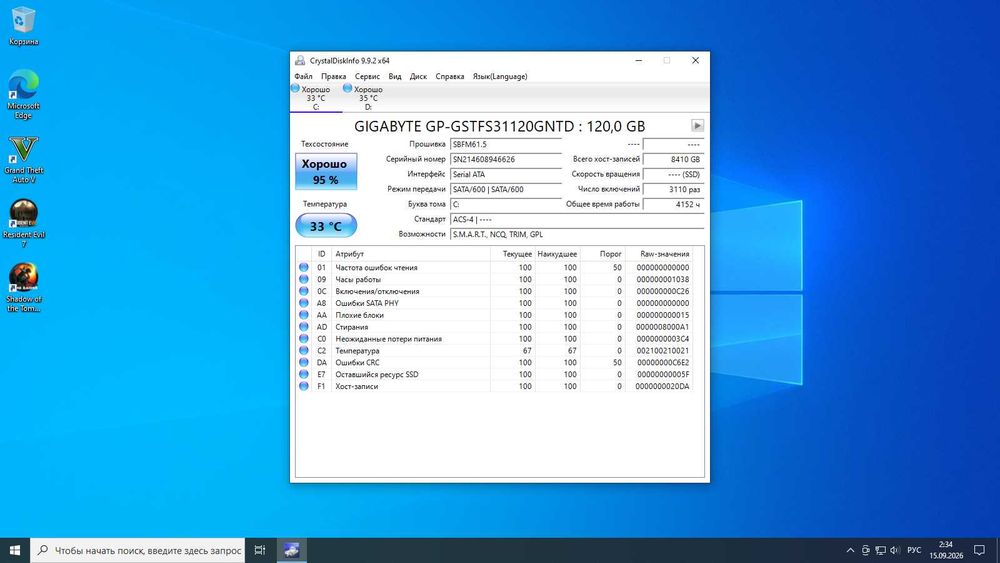This screenshot has width=1000, height=563.
Task: Click the transfer mode field SATA/600 | SATA/600
Action: (505, 189)
